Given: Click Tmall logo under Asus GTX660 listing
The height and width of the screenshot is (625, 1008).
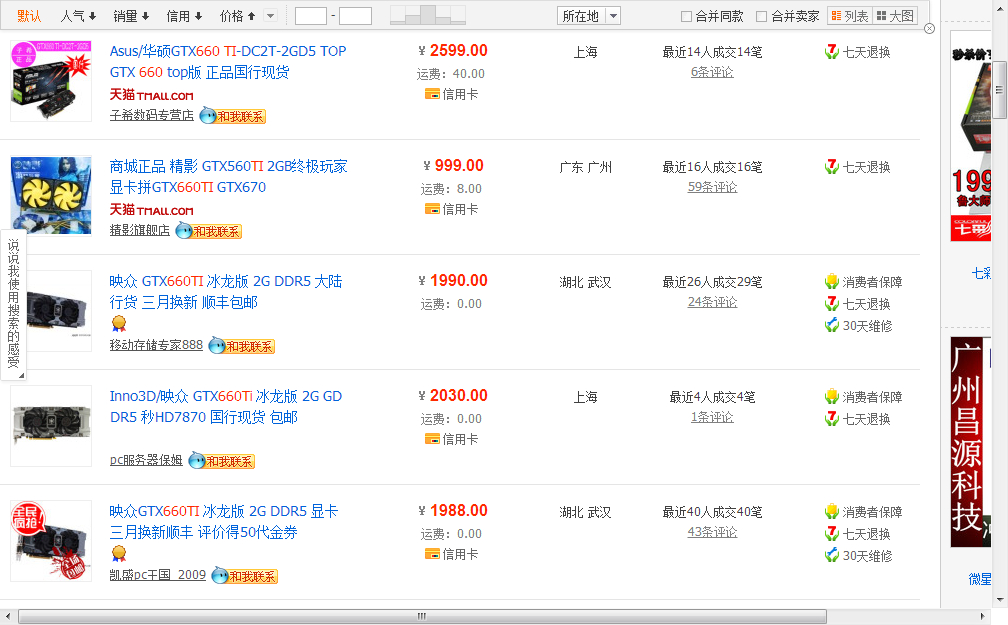Looking at the screenshot, I should pyautogui.click(x=151, y=95).
